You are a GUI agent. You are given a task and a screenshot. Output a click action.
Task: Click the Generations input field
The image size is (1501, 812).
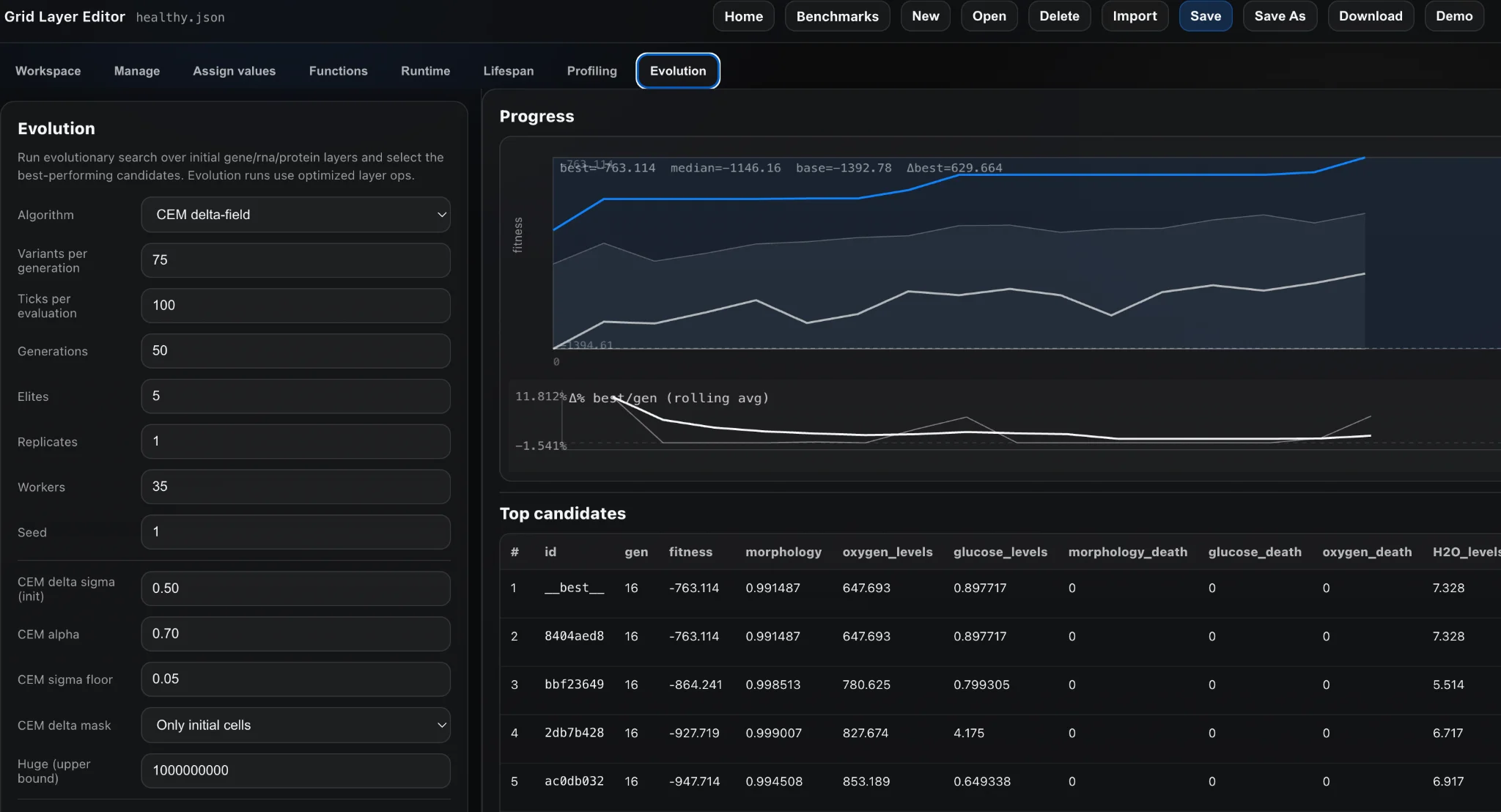pyautogui.click(x=295, y=351)
